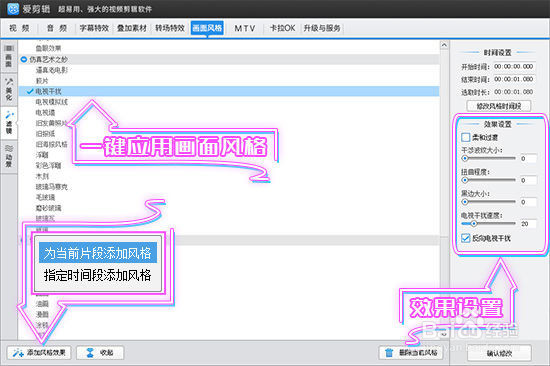
Task: Choose the 旧海报风格 style
Action: [52, 144]
